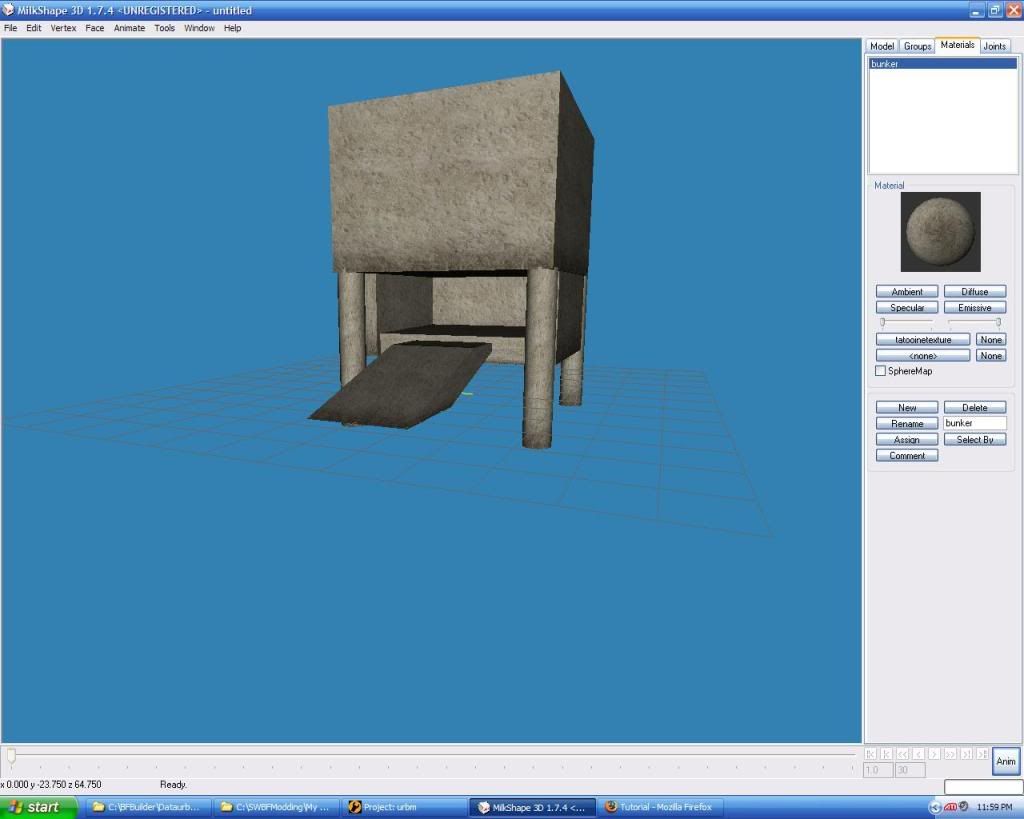This screenshot has height=819, width=1024.
Task: Rename the material
Action: click(x=907, y=423)
